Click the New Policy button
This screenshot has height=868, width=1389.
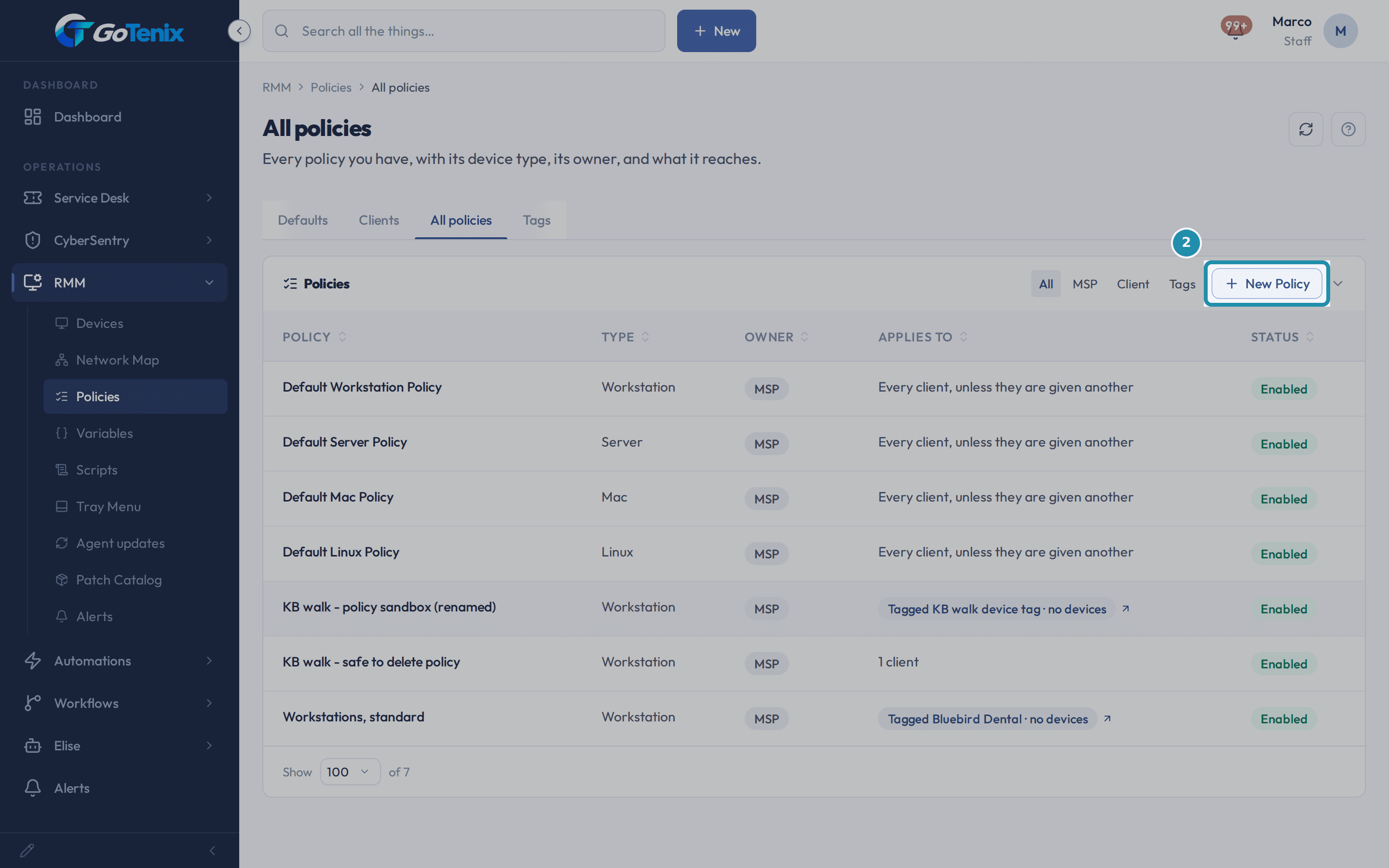(1267, 284)
